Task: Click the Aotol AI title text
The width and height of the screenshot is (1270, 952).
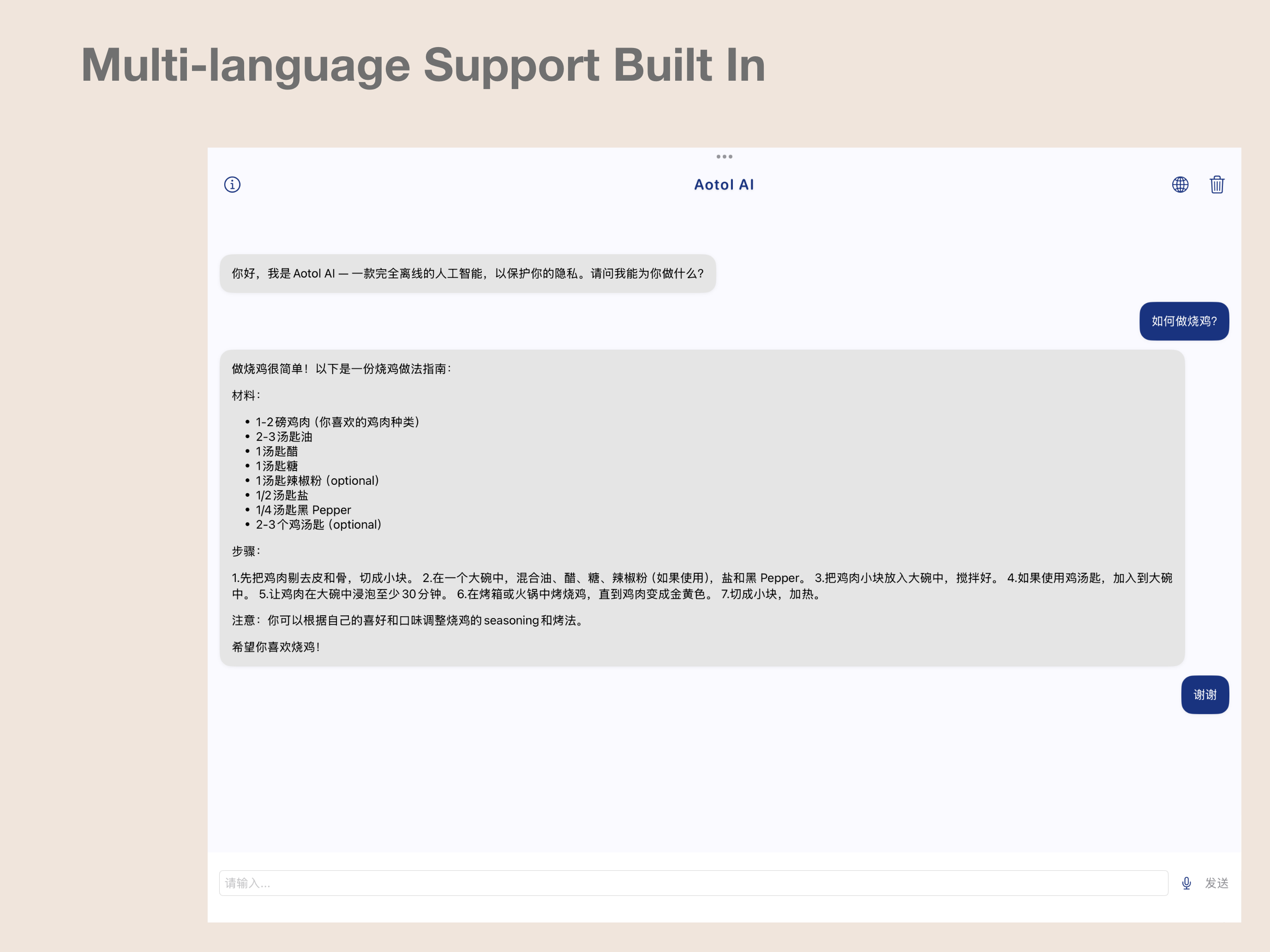Action: pos(724,185)
